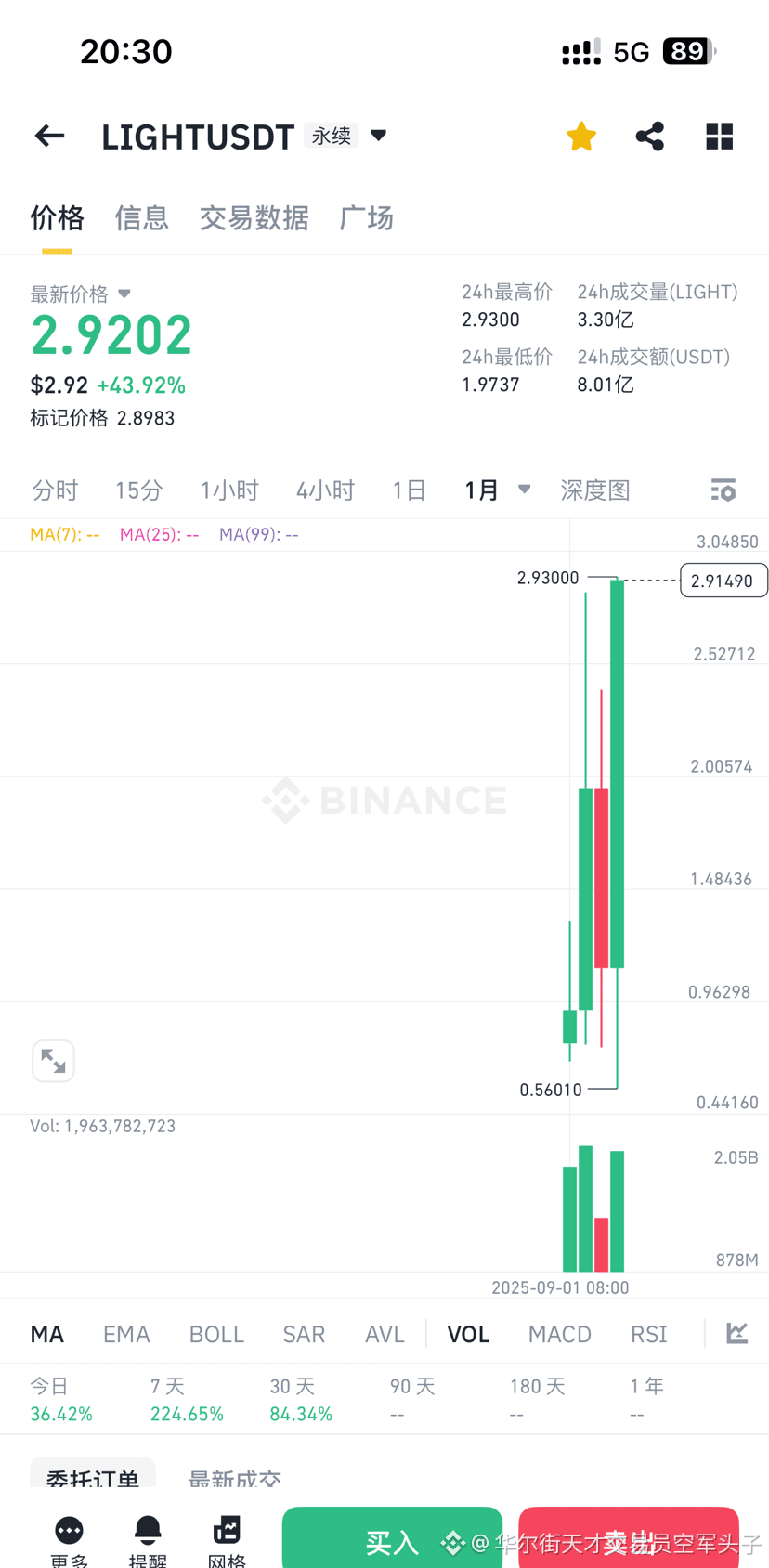This screenshot has height=1568, width=769.
Task: Expand the LIGHTUSDT 永续 pair dropdown
Action: pyautogui.click(x=378, y=136)
